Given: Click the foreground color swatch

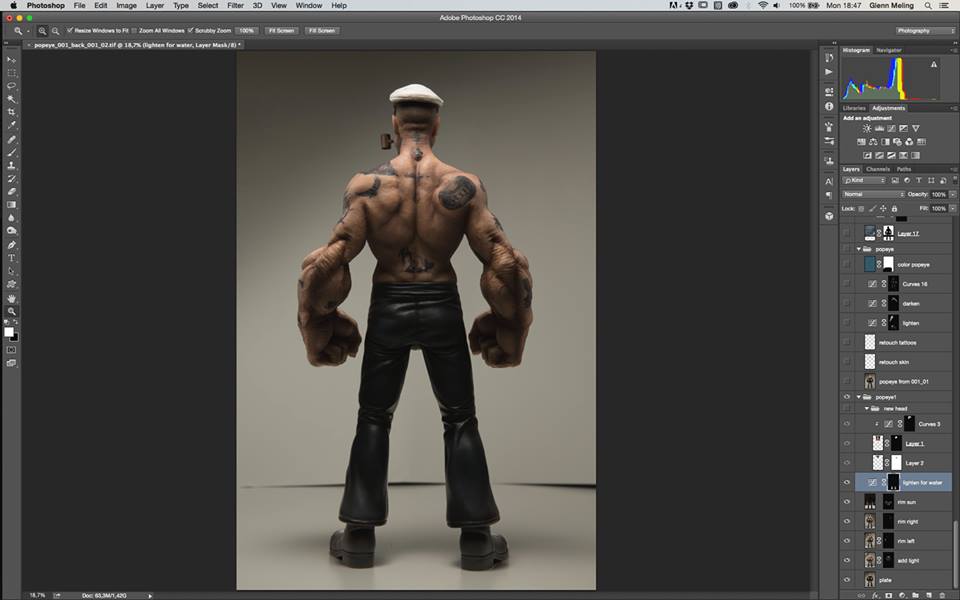Looking at the screenshot, I should [x=9, y=332].
